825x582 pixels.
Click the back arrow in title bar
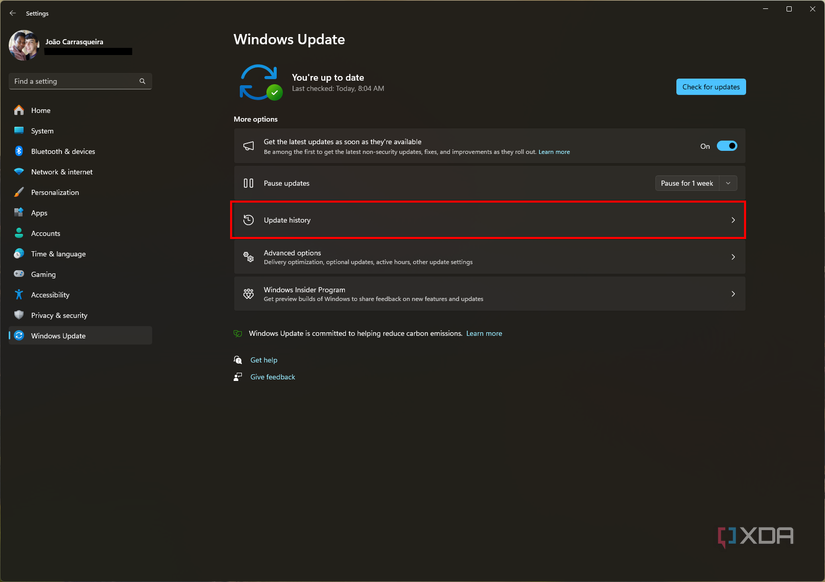click(x=13, y=13)
